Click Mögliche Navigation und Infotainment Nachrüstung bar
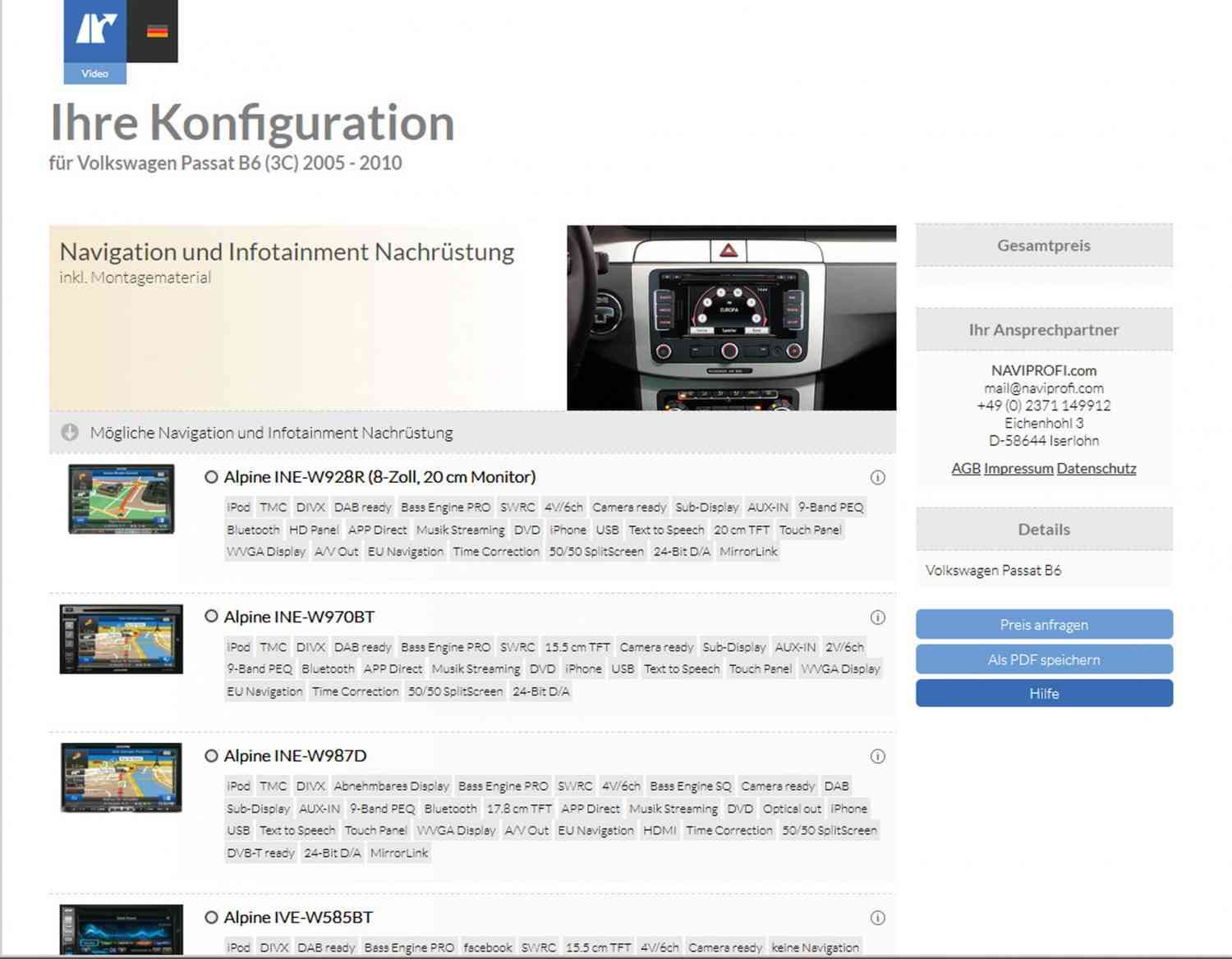The width and height of the screenshot is (1232, 959). (472, 432)
